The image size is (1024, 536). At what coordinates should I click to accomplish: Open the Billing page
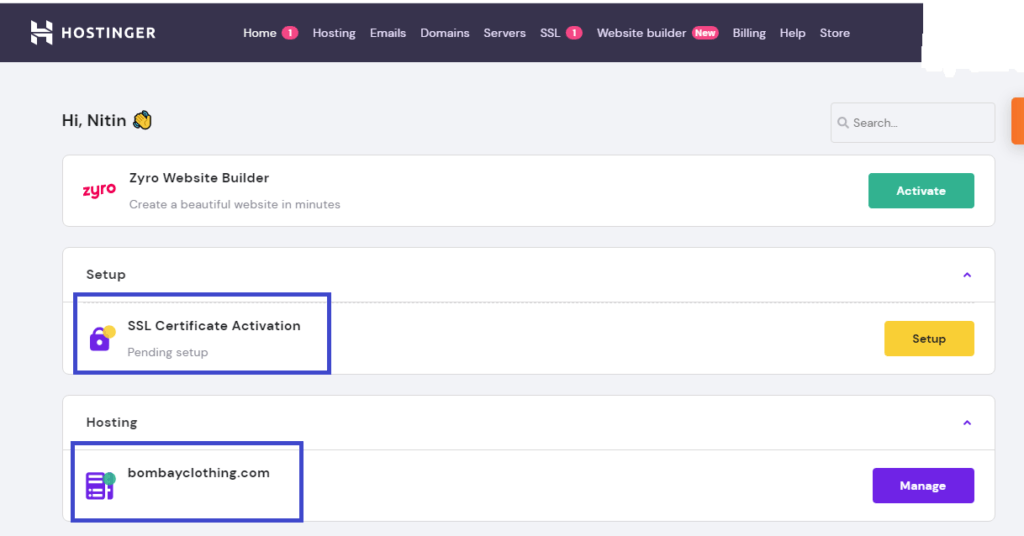pos(749,33)
